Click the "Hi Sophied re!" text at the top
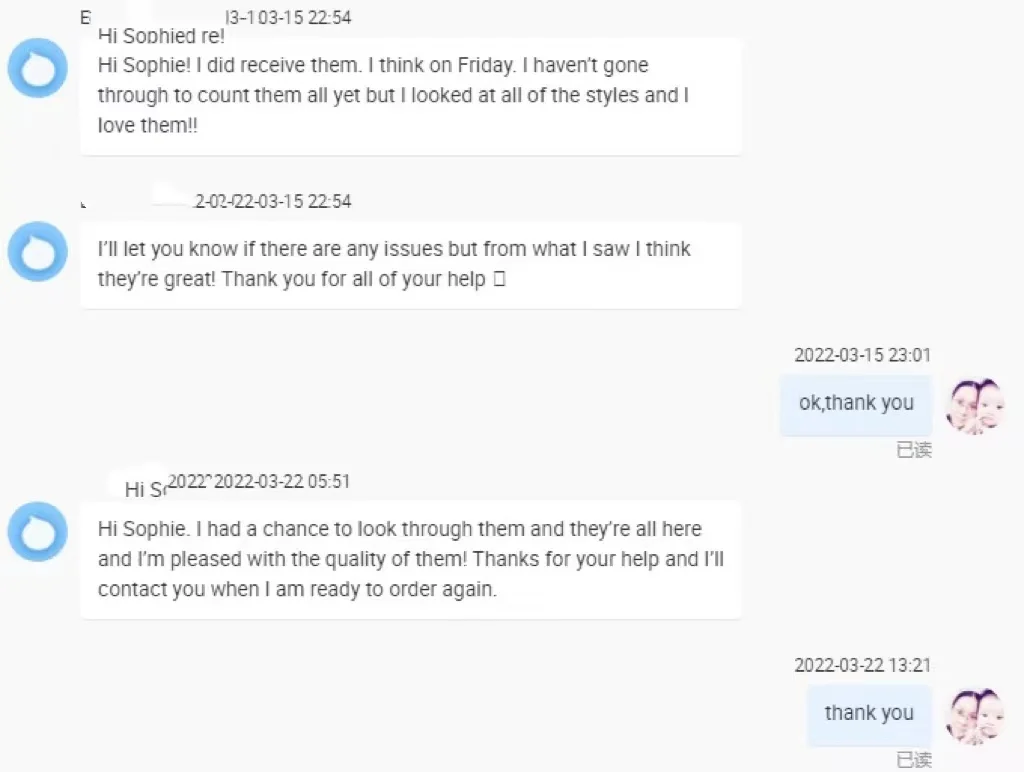The width and height of the screenshot is (1024, 772). tap(161, 37)
